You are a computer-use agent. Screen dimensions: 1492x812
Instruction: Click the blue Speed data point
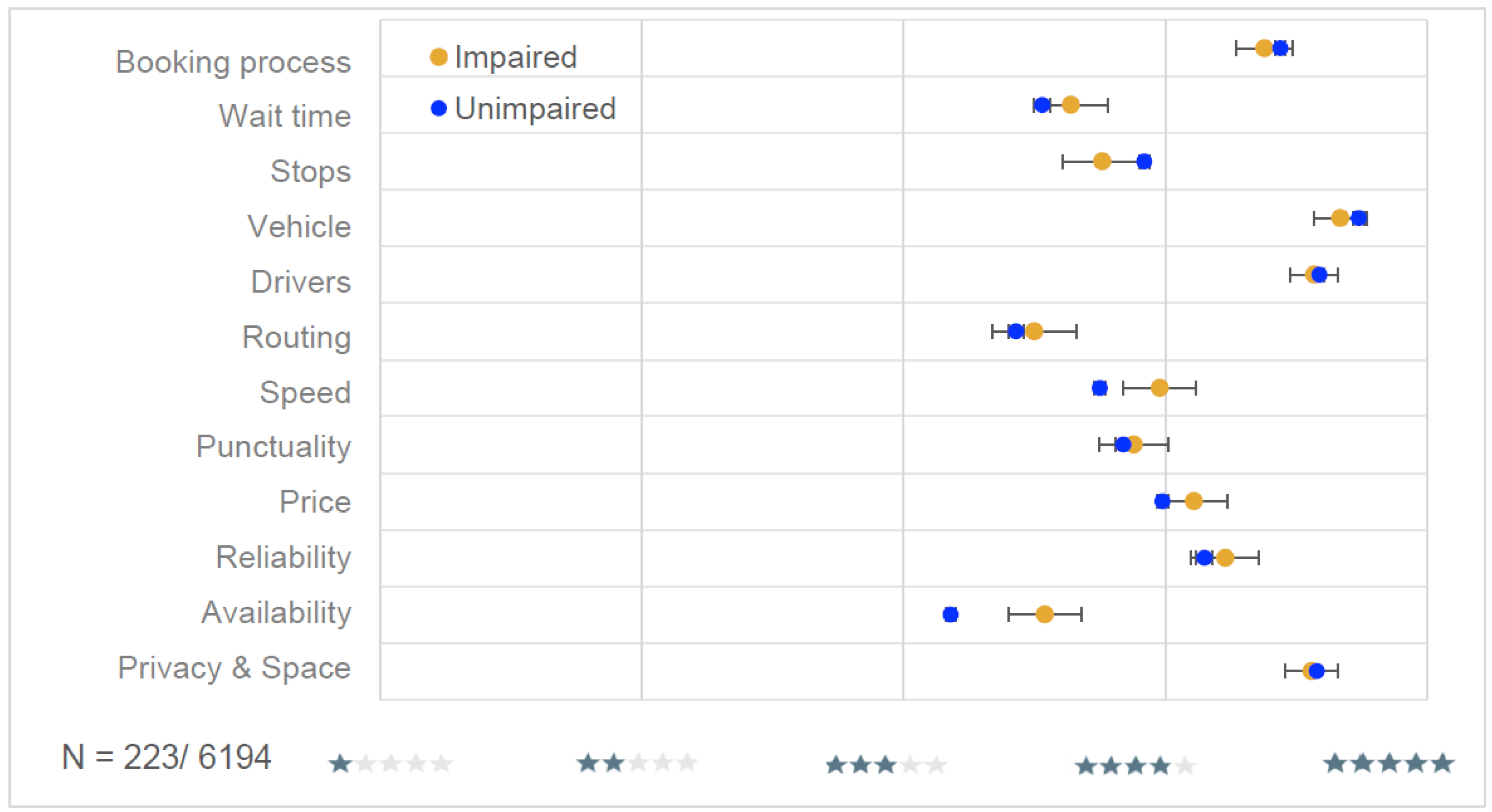1099,387
